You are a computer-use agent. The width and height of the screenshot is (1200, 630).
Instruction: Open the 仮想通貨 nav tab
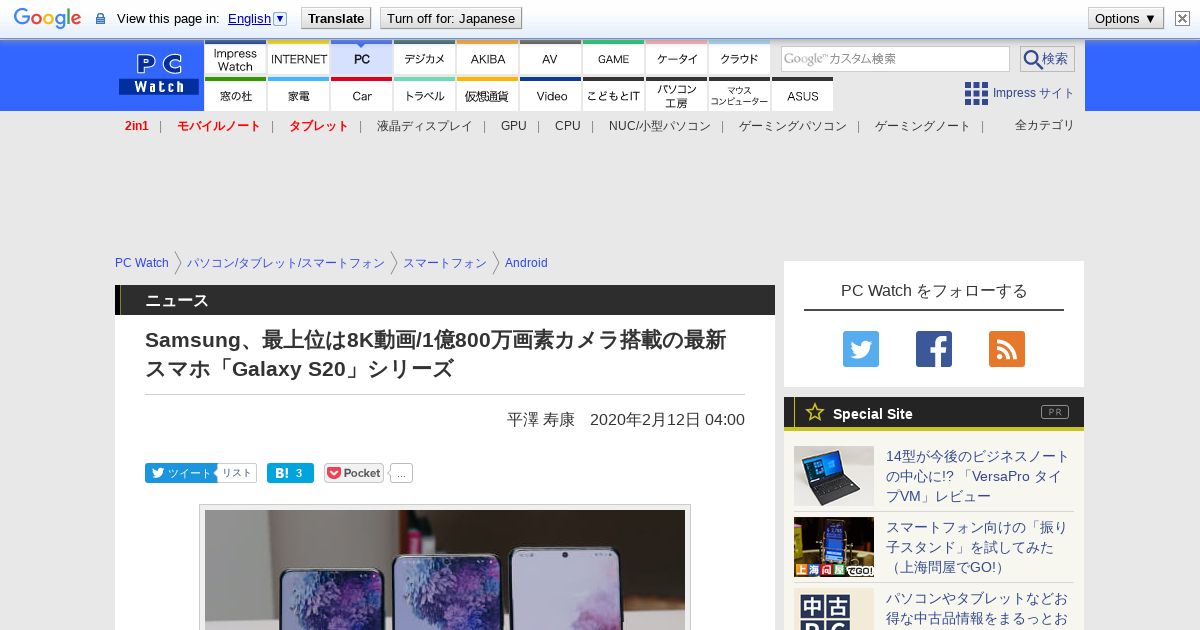point(488,95)
